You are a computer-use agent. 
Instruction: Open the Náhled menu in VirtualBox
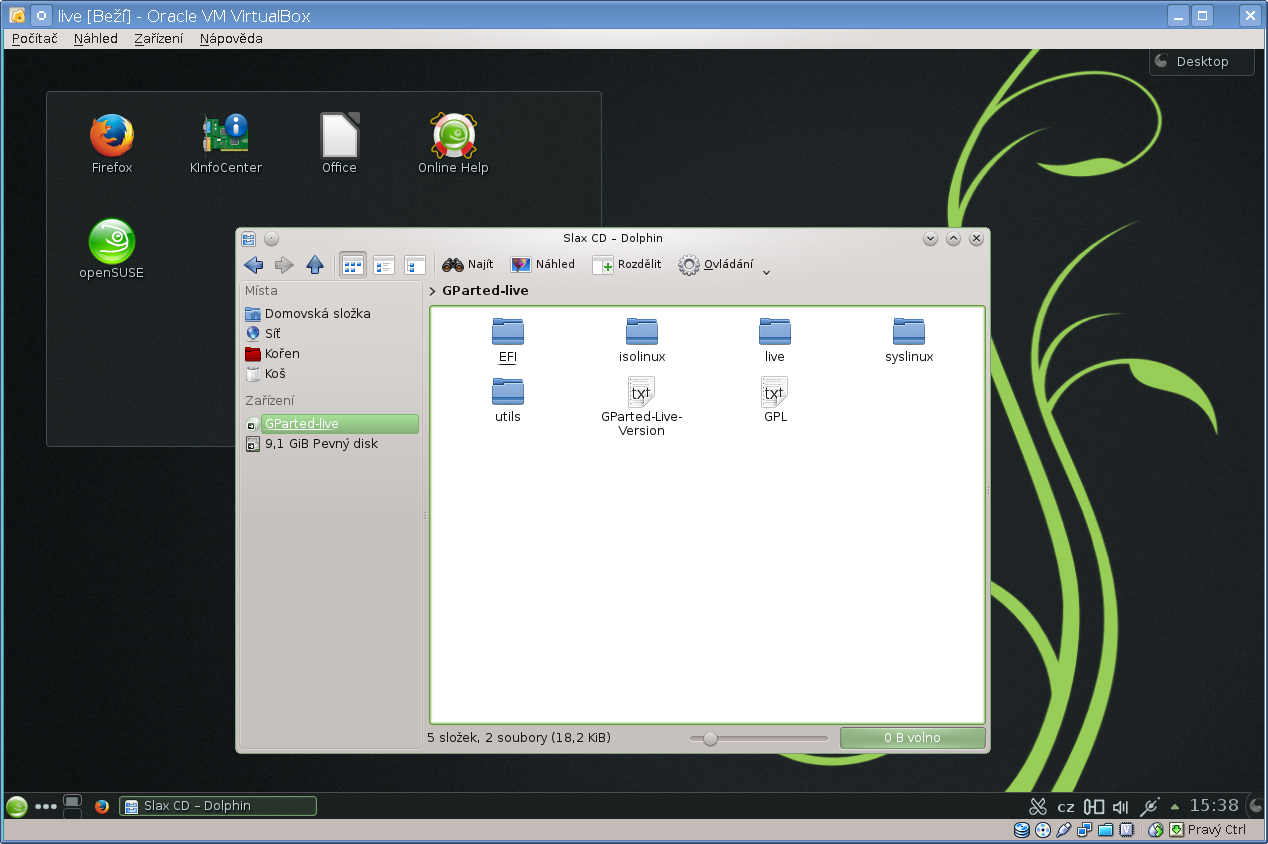(x=96, y=39)
